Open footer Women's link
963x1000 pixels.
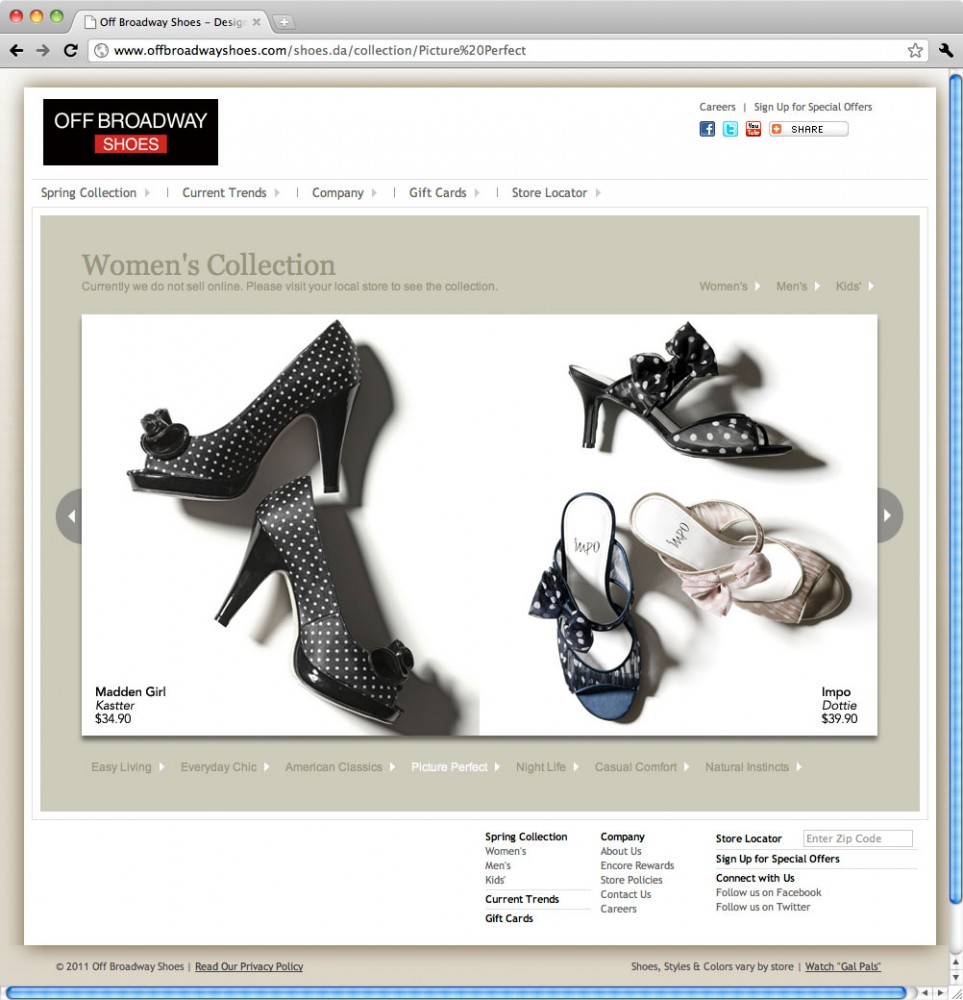[506, 851]
